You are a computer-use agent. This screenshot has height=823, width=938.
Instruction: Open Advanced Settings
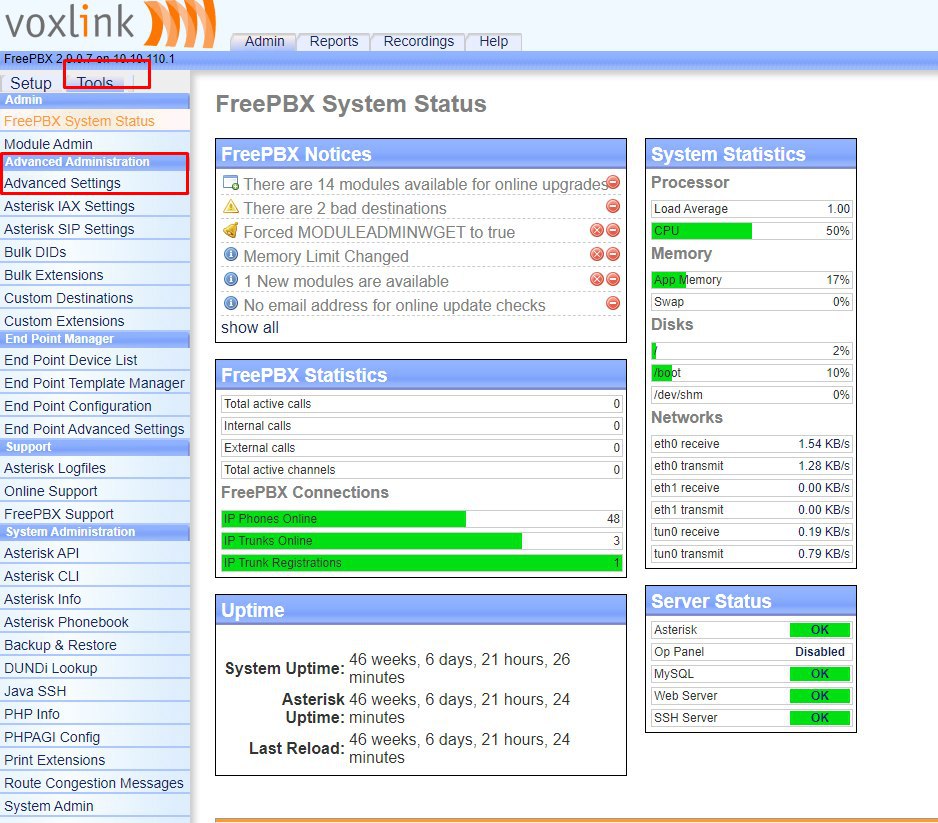click(x=95, y=183)
